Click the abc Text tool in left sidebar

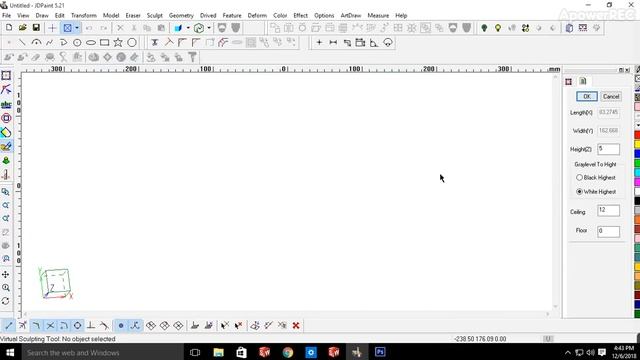click(6, 104)
